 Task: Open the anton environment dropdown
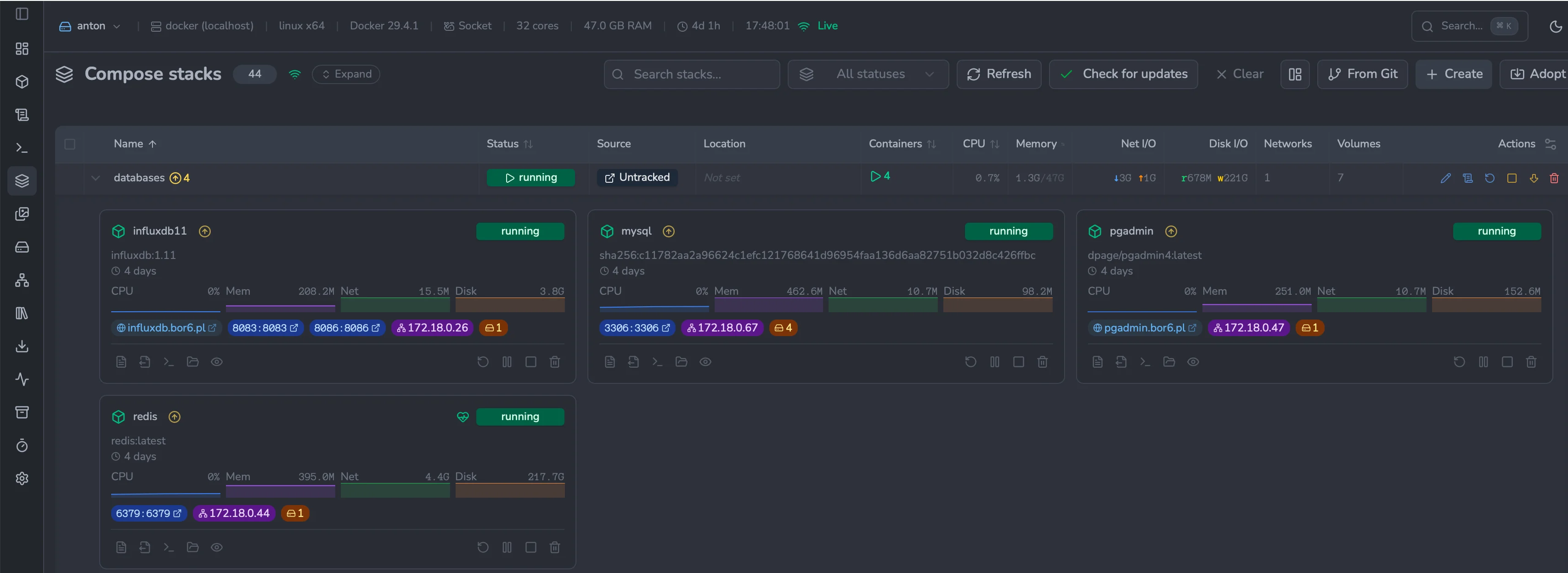pos(90,26)
